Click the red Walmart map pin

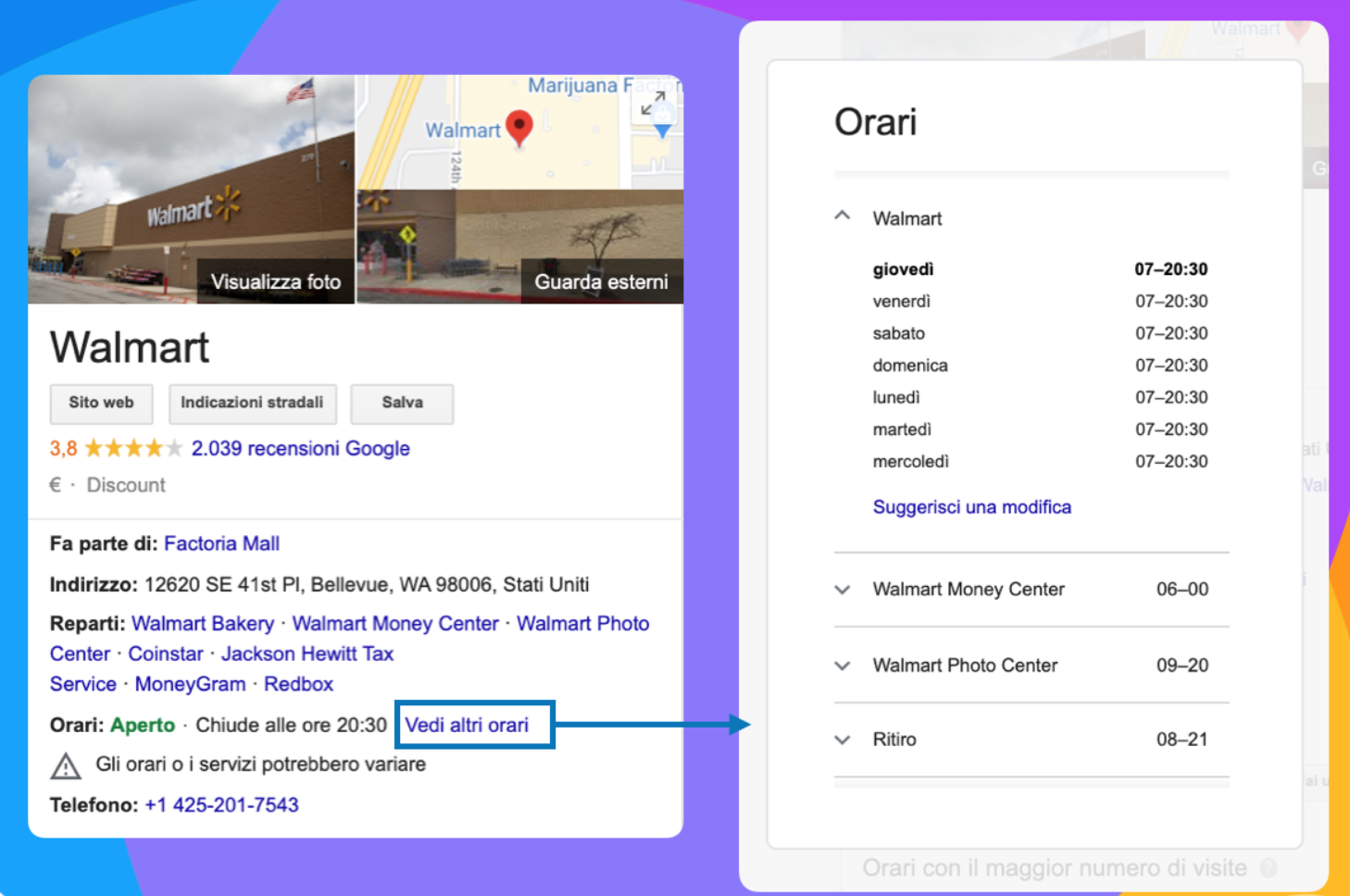tap(519, 130)
